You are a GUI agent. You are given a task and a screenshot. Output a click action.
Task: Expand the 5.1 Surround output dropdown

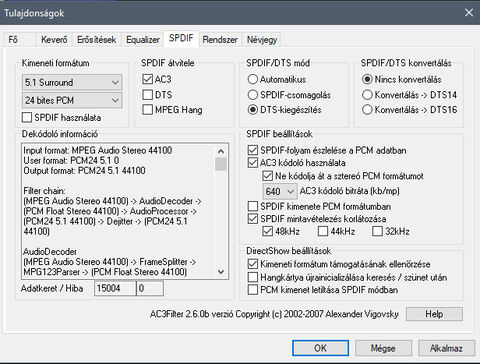click(72, 82)
